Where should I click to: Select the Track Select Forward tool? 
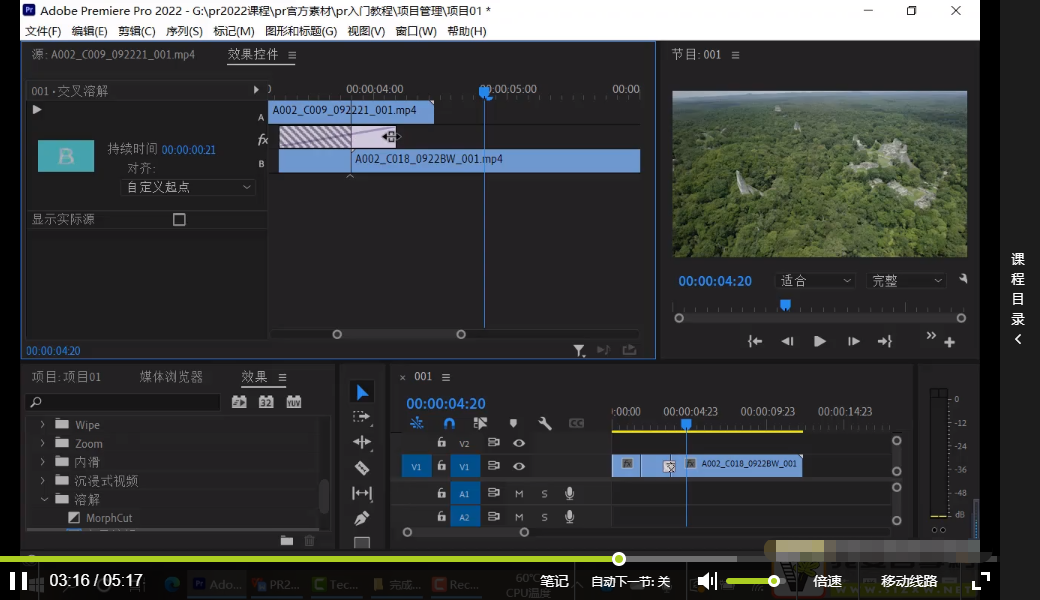pos(361,417)
